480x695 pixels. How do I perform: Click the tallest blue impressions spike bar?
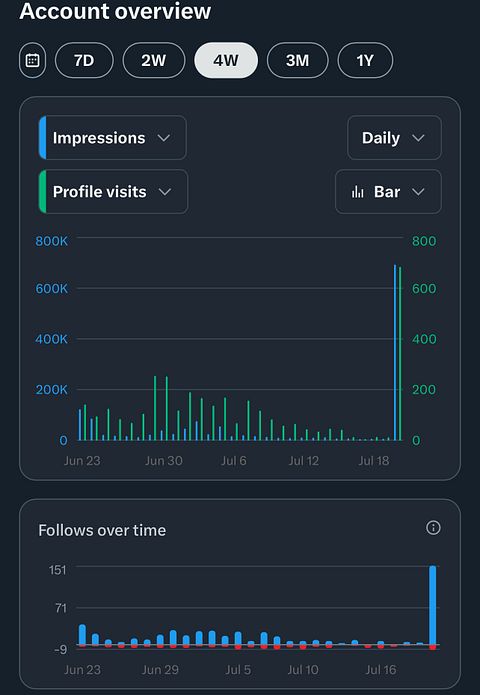[395, 352]
